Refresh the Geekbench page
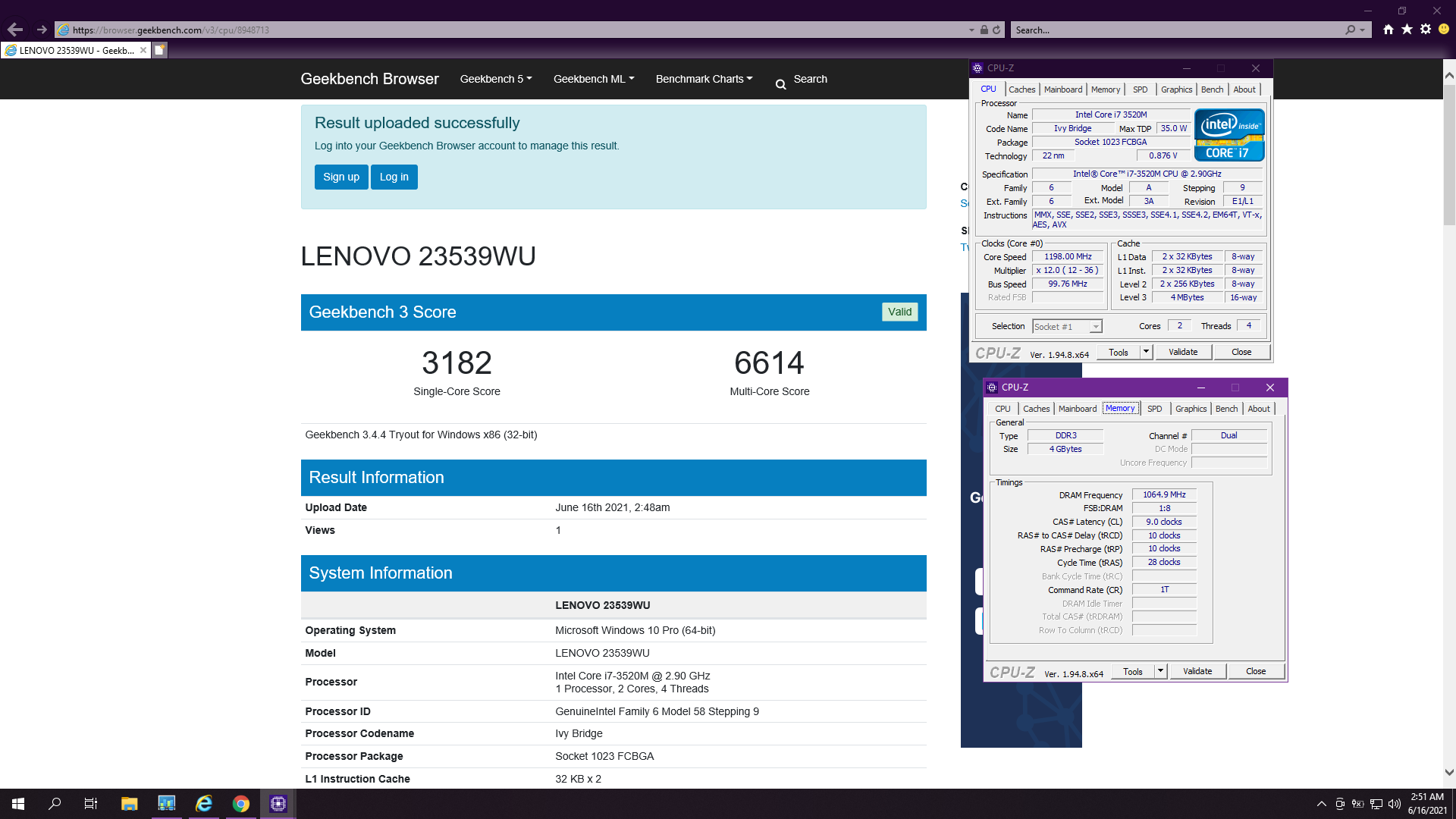Viewport: 1456px width, 819px height. click(996, 30)
